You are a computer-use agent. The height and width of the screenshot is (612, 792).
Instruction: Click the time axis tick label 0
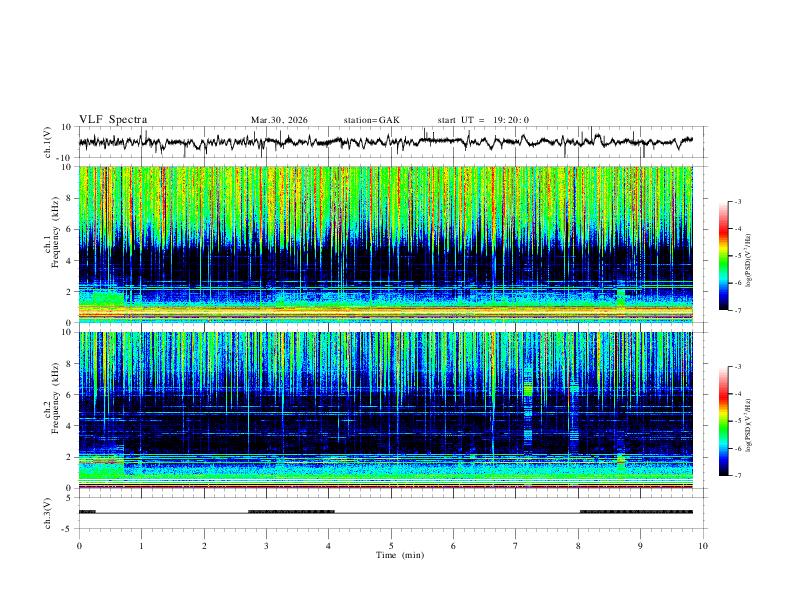[x=79, y=546]
